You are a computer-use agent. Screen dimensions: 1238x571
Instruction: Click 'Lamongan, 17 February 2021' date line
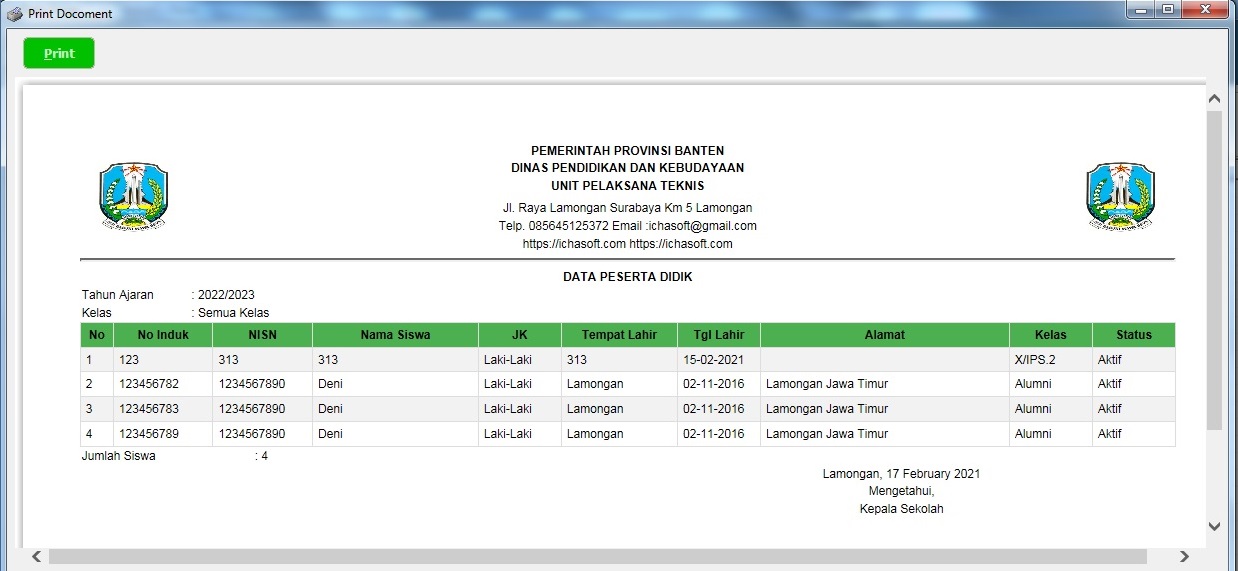(x=901, y=474)
